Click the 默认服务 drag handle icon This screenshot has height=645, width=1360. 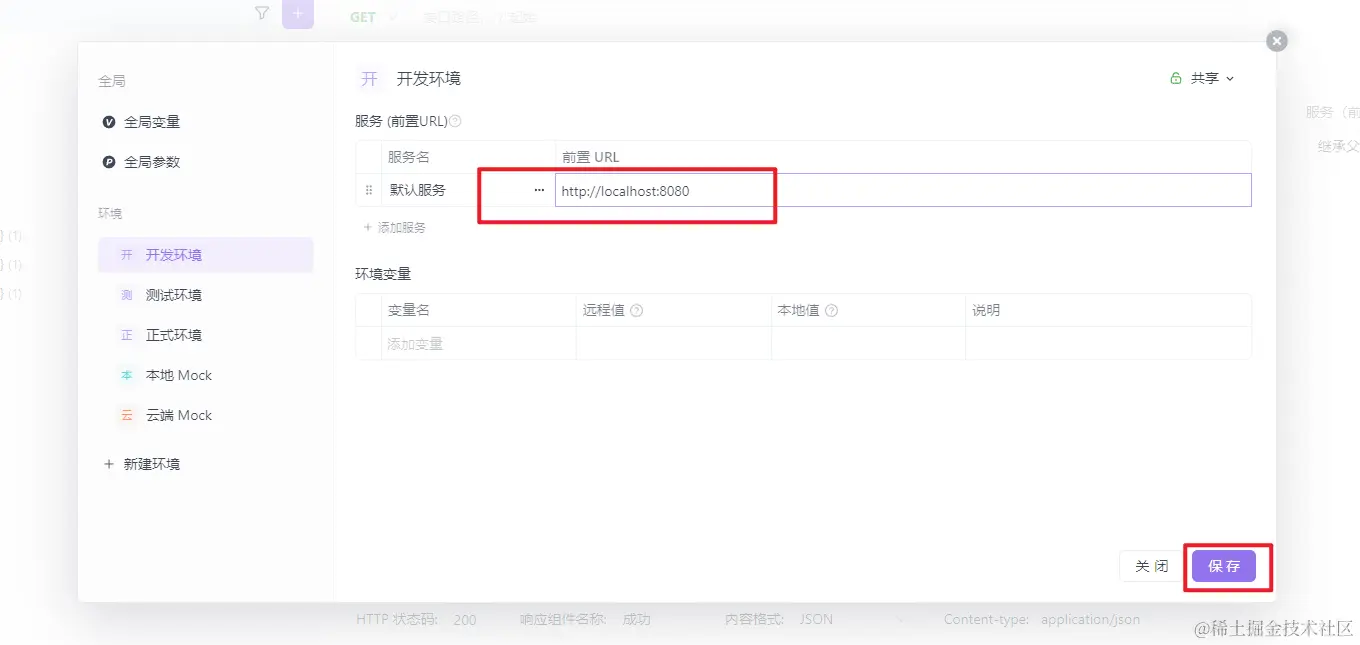368,190
